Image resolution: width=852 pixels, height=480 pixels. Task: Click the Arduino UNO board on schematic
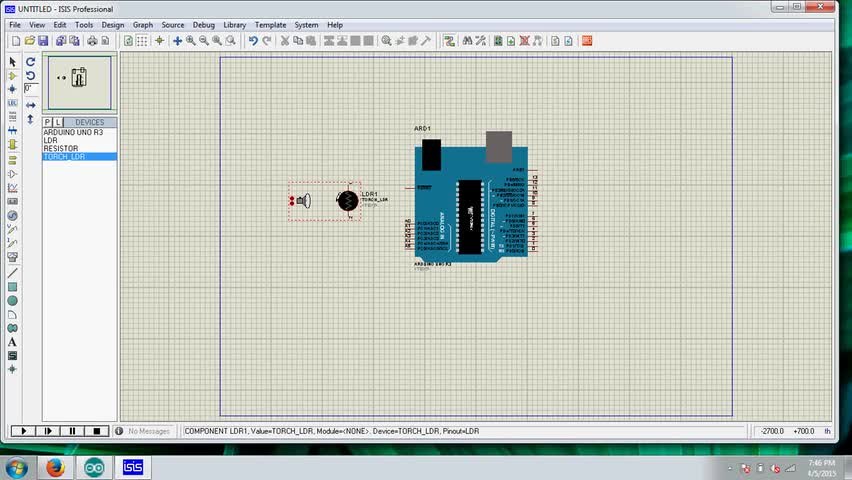[x=471, y=198]
